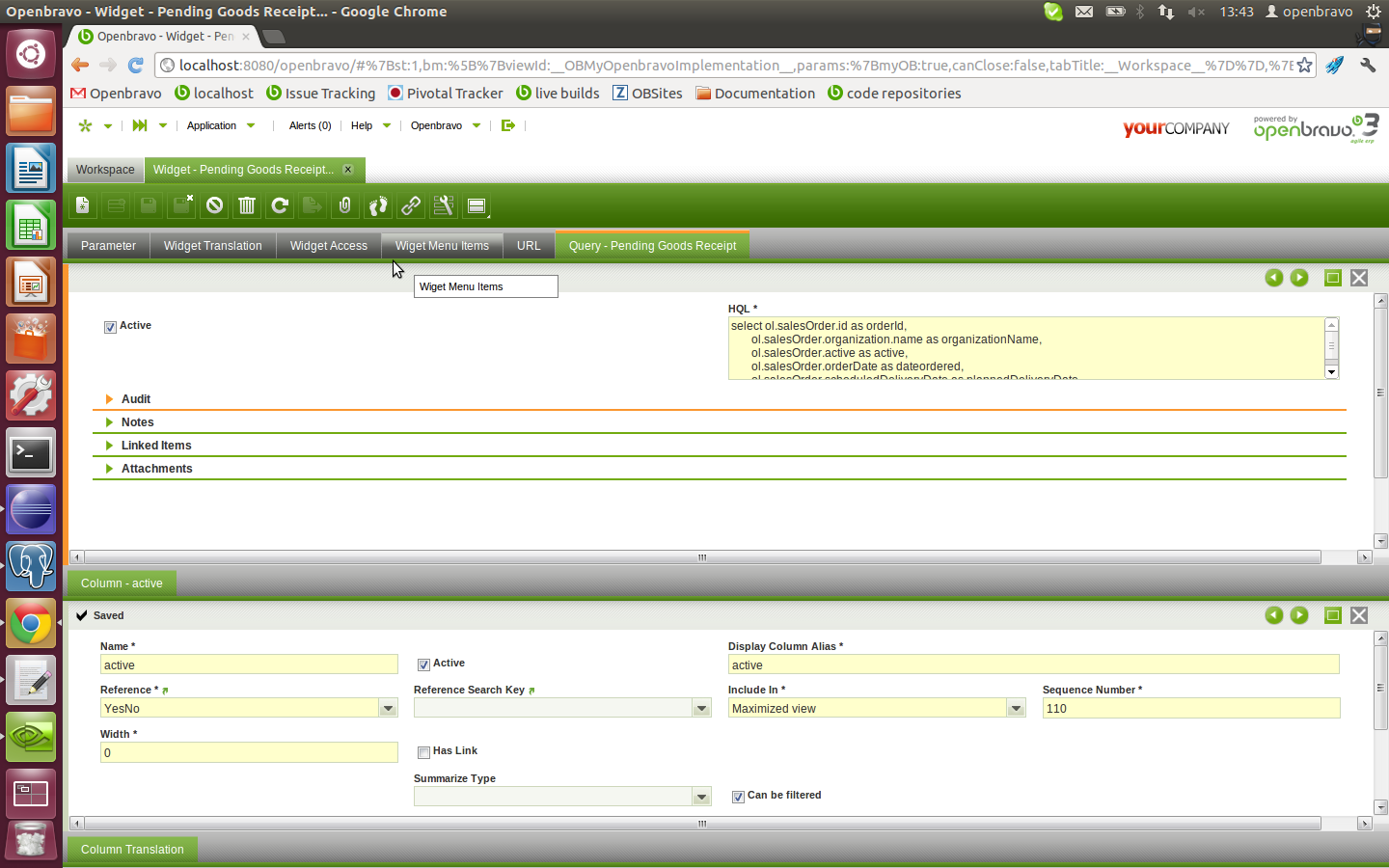Open the Reference dropdown showing YesNo

coord(388,709)
